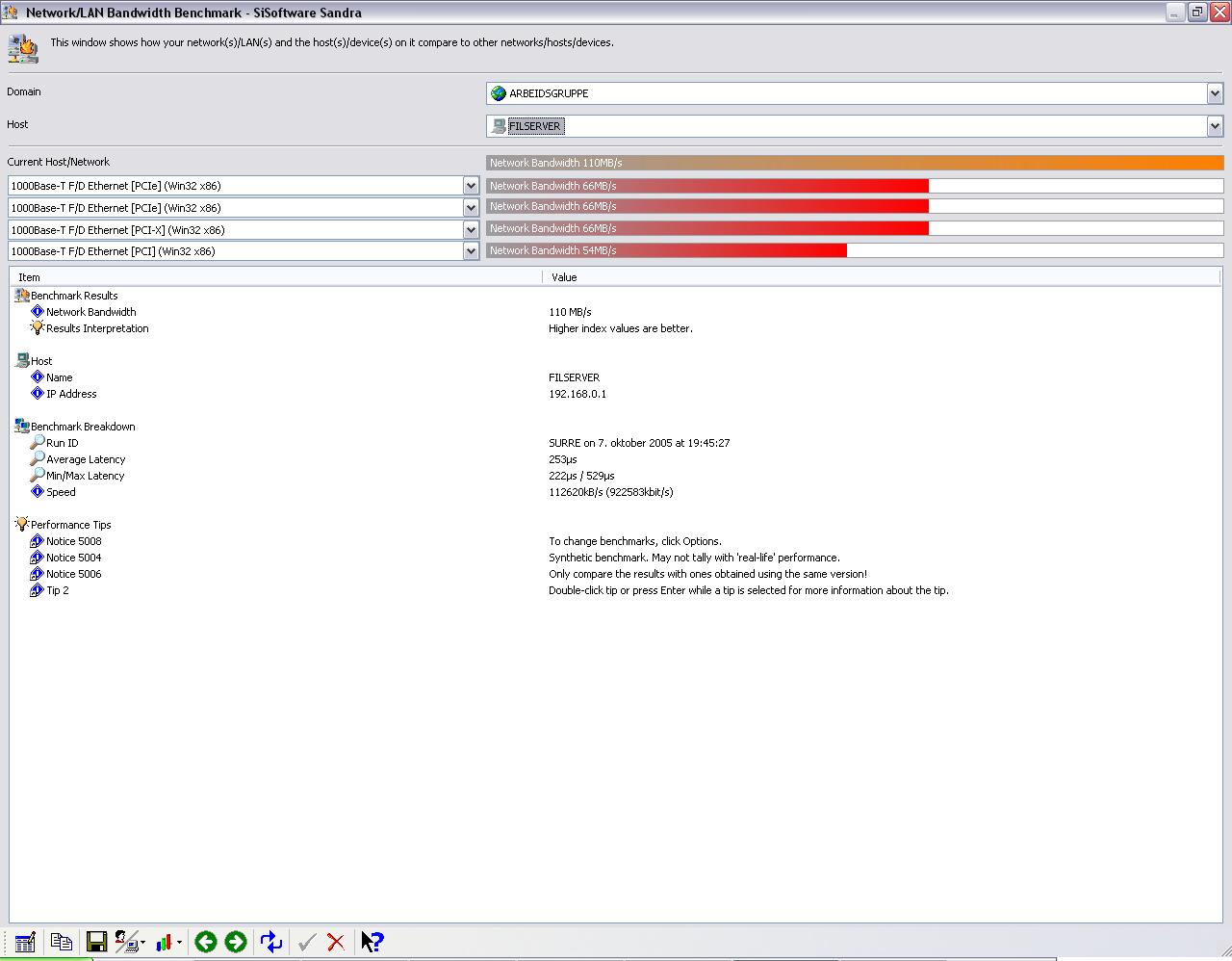Viewport: 1232px width, 961px height.
Task: Select the Results Interpretation row
Action: tap(616, 328)
